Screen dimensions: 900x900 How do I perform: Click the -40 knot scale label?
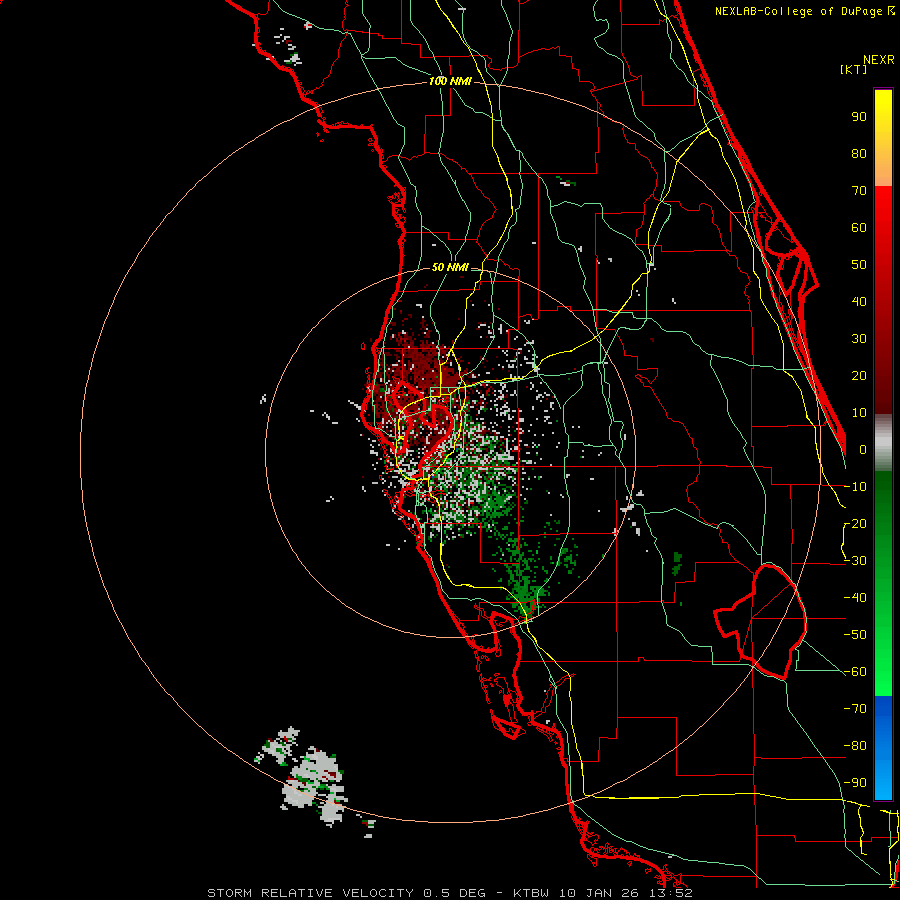855,598
